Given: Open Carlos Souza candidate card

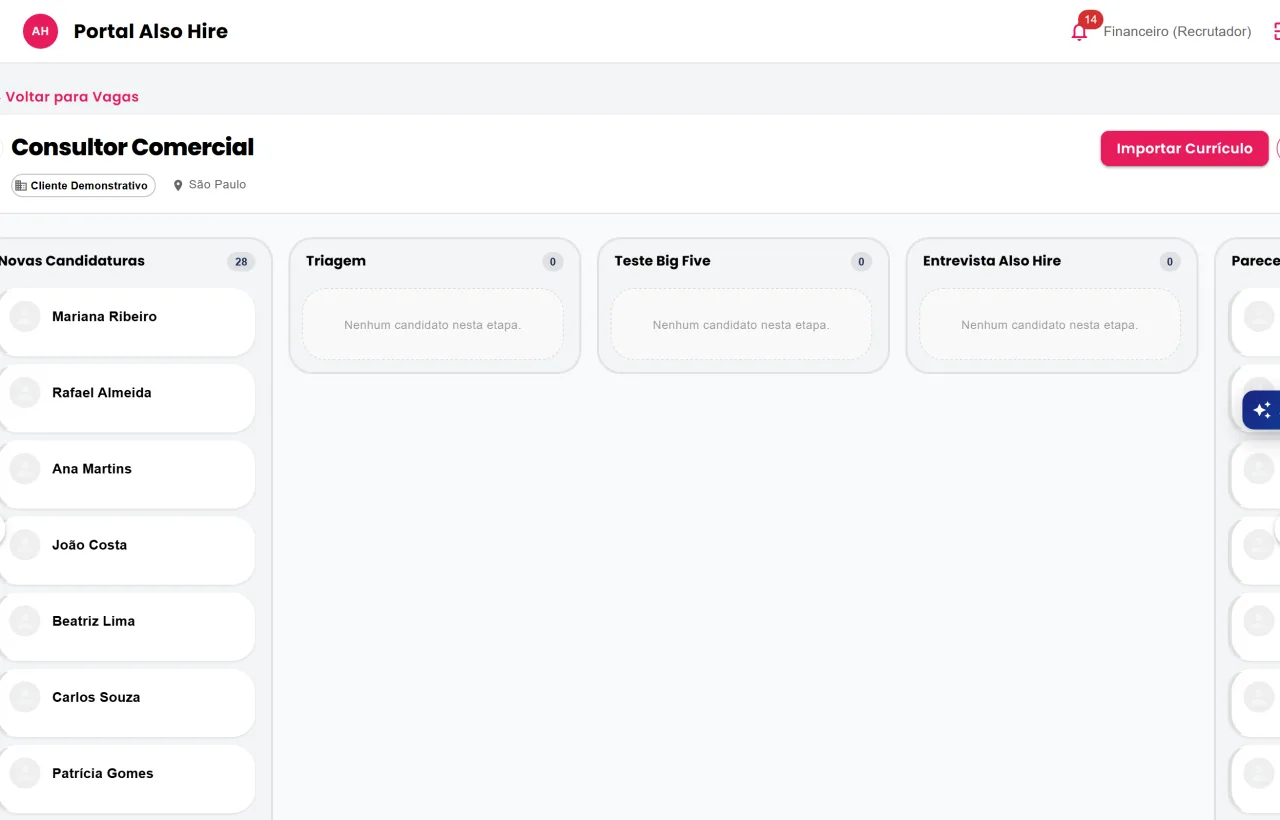Looking at the screenshot, I should 126,702.
